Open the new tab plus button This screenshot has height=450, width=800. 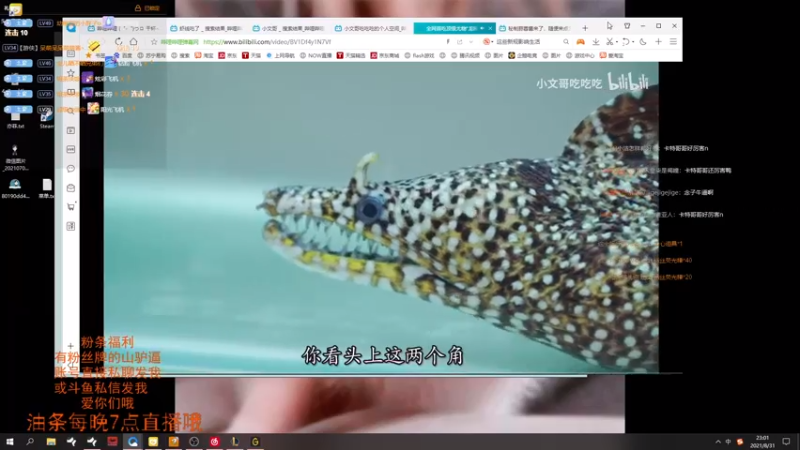coord(585,28)
